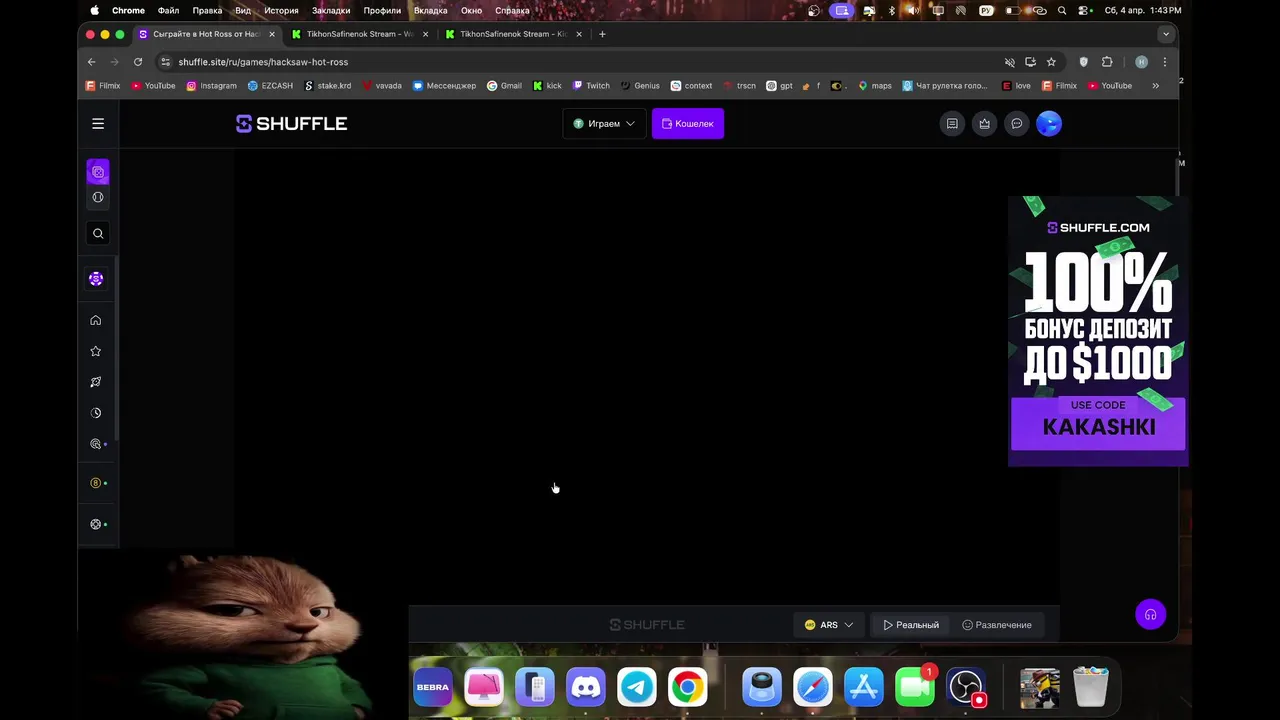The height and width of the screenshot is (720, 1280).
Task: Select Реальный play mode
Action: 911,625
